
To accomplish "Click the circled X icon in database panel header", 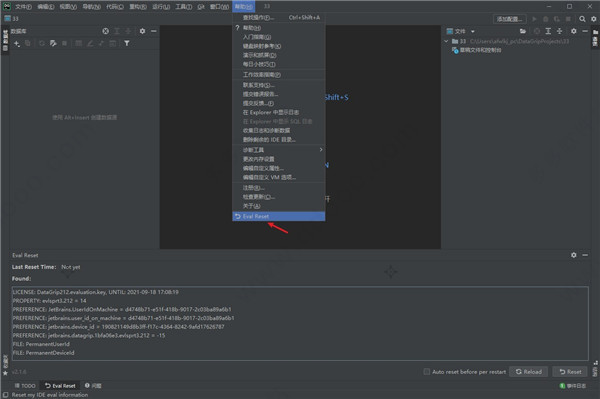I will (x=106, y=31).
